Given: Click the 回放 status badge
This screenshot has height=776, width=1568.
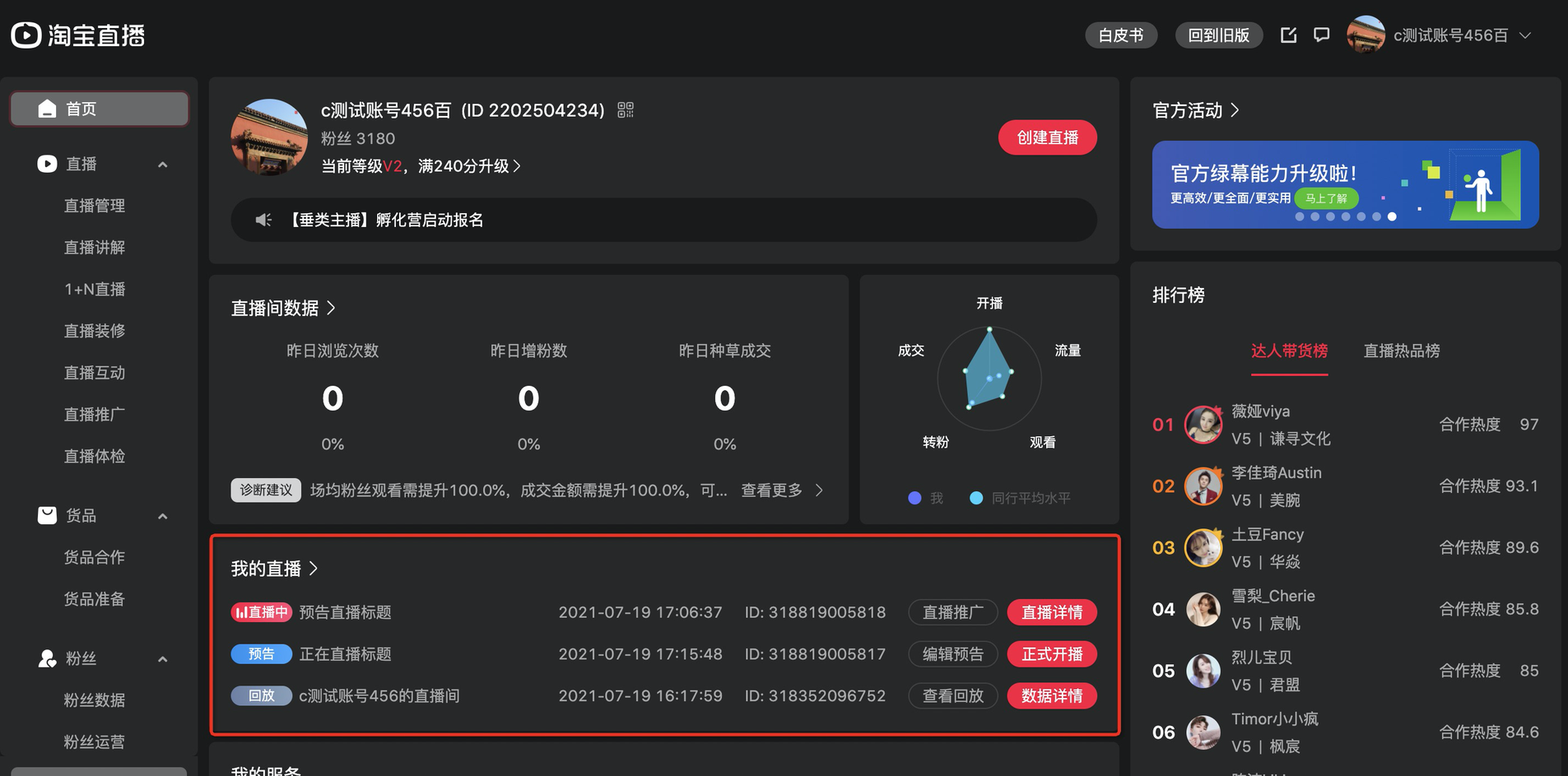Looking at the screenshot, I should (262, 695).
